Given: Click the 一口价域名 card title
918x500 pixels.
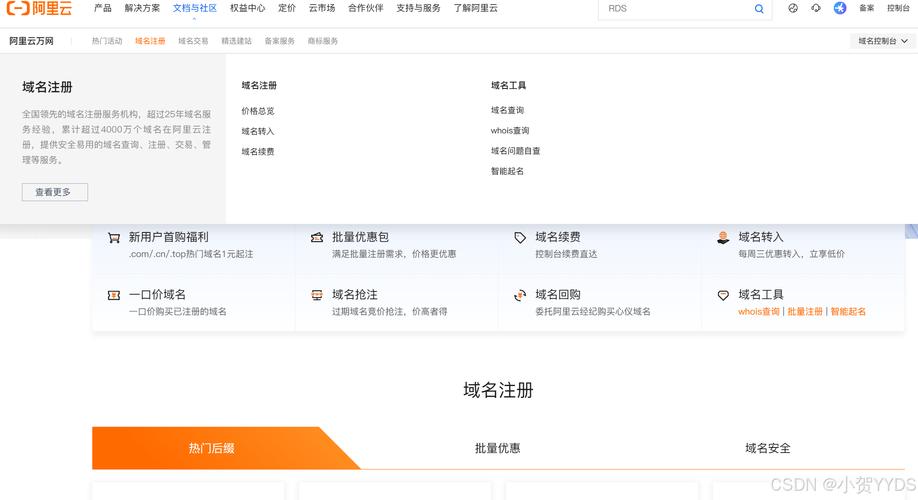Looking at the screenshot, I should tap(157, 294).
